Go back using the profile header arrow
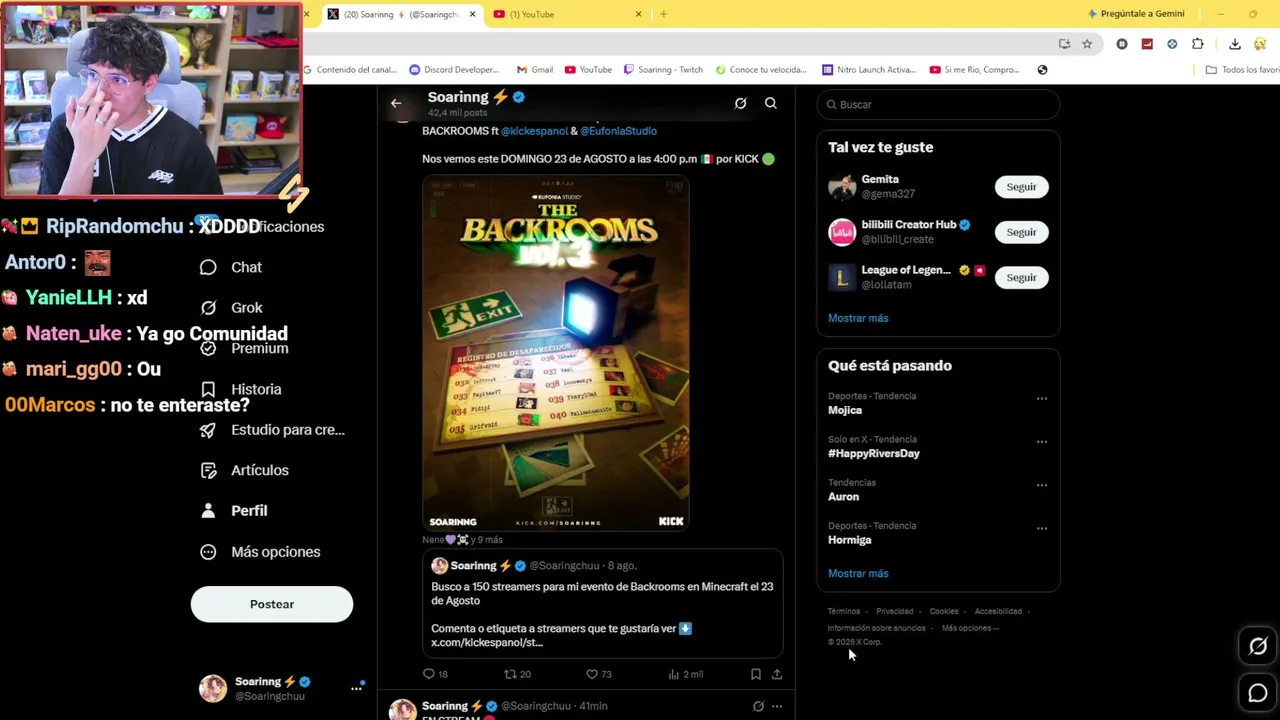Image resolution: width=1280 pixels, height=720 pixels. tap(396, 103)
